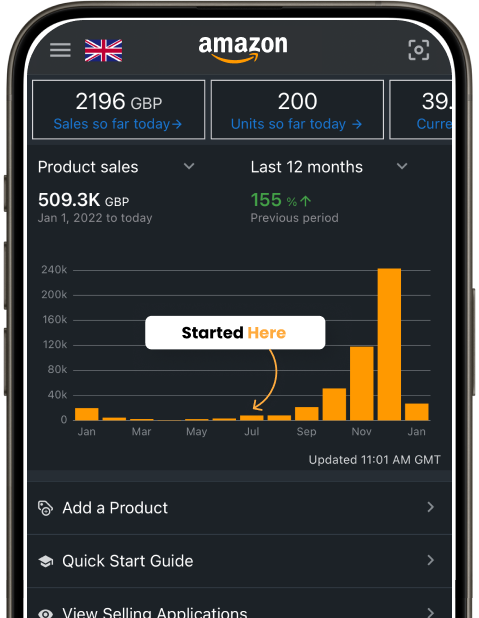The width and height of the screenshot is (479, 618).
Task: Open Sales so far today link
Action: pos(117,124)
